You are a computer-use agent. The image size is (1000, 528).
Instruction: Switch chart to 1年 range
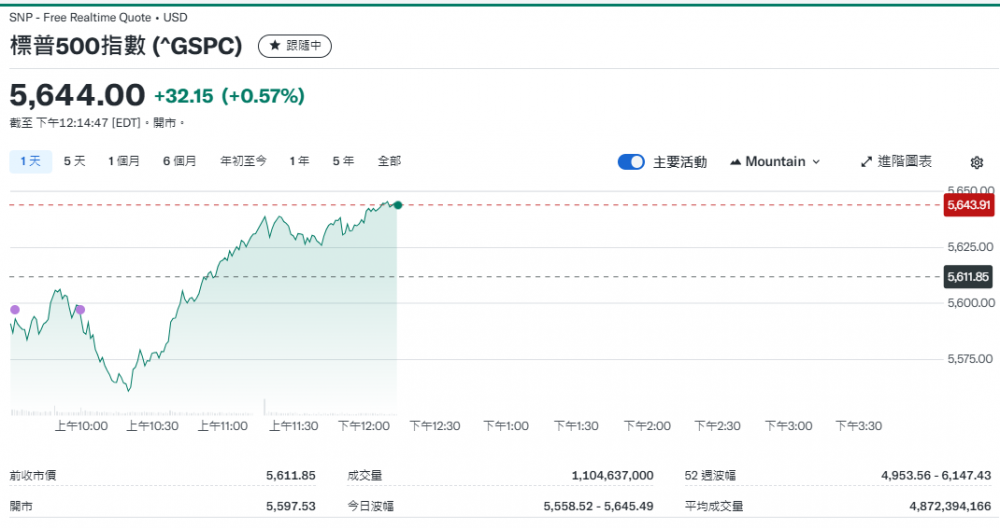coord(299,161)
